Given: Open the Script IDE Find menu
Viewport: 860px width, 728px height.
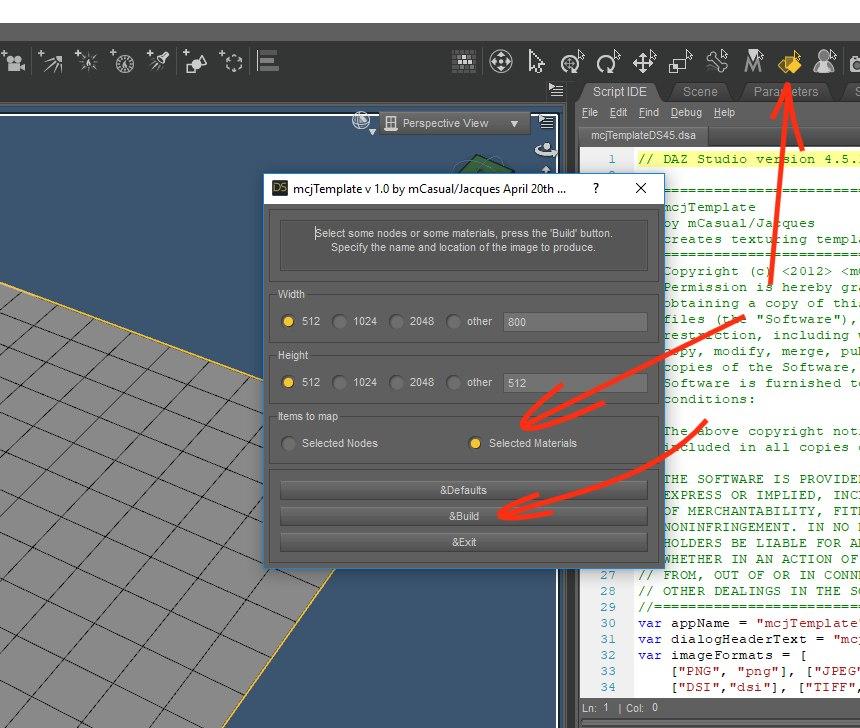Looking at the screenshot, I should (649, 112).
